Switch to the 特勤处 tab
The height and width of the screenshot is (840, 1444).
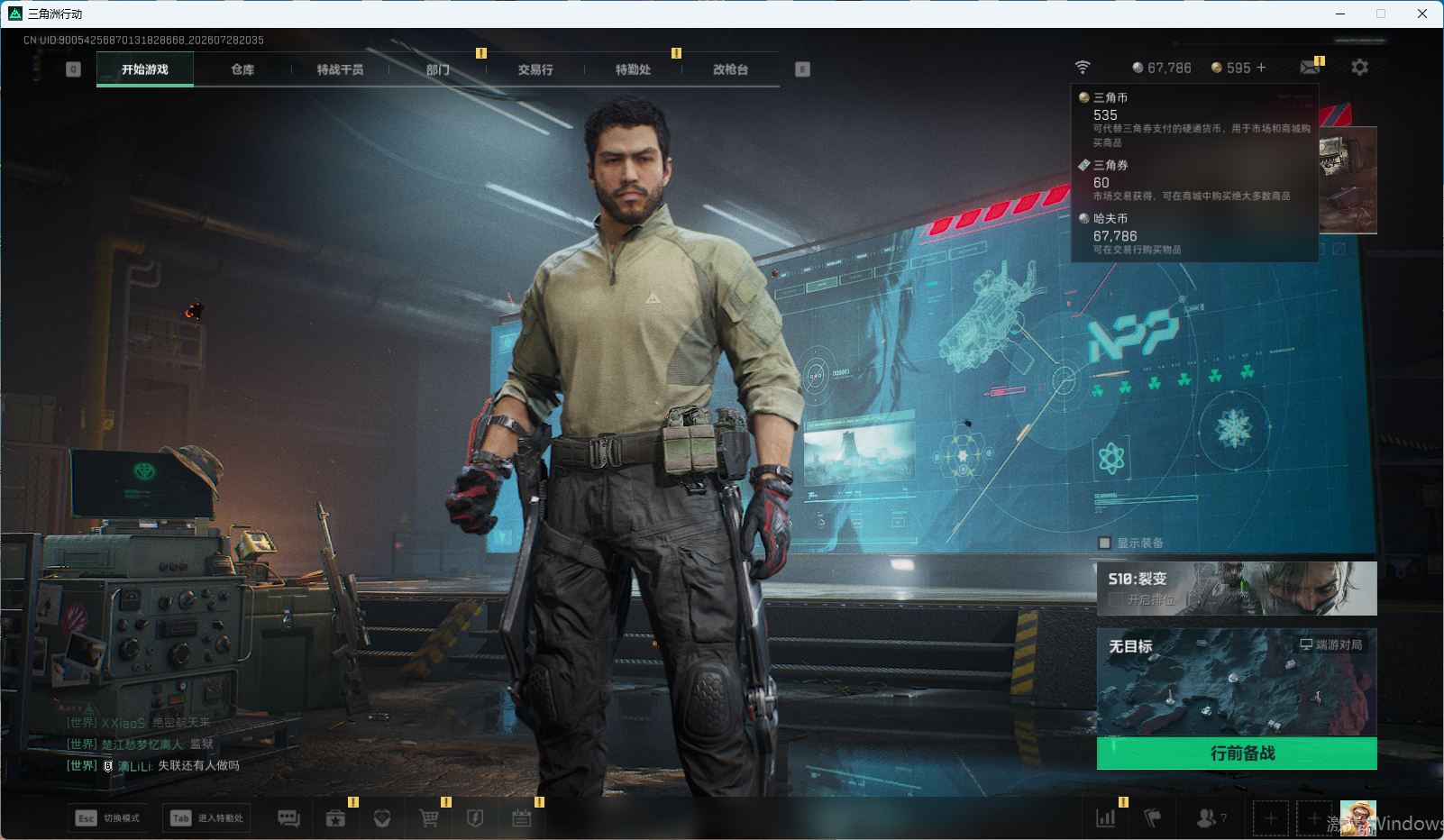coord(633,69)
